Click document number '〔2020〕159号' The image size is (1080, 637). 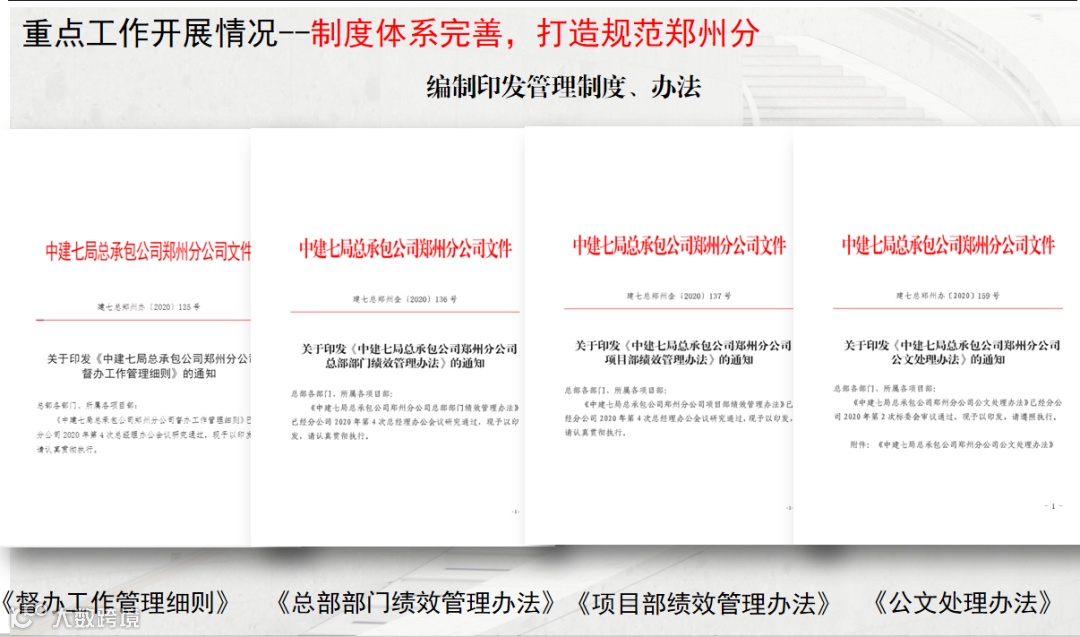973,295
